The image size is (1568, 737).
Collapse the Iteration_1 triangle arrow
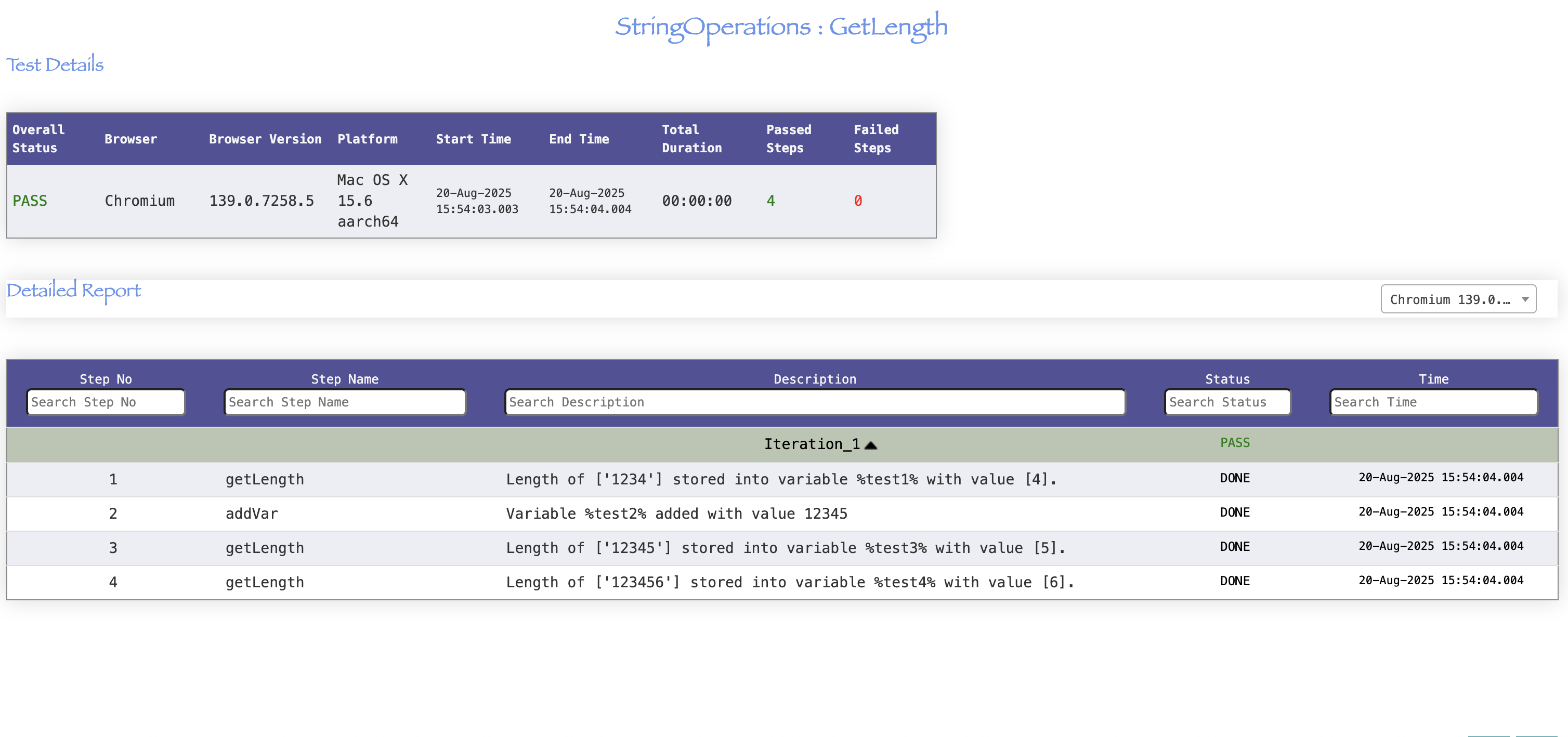870,445
